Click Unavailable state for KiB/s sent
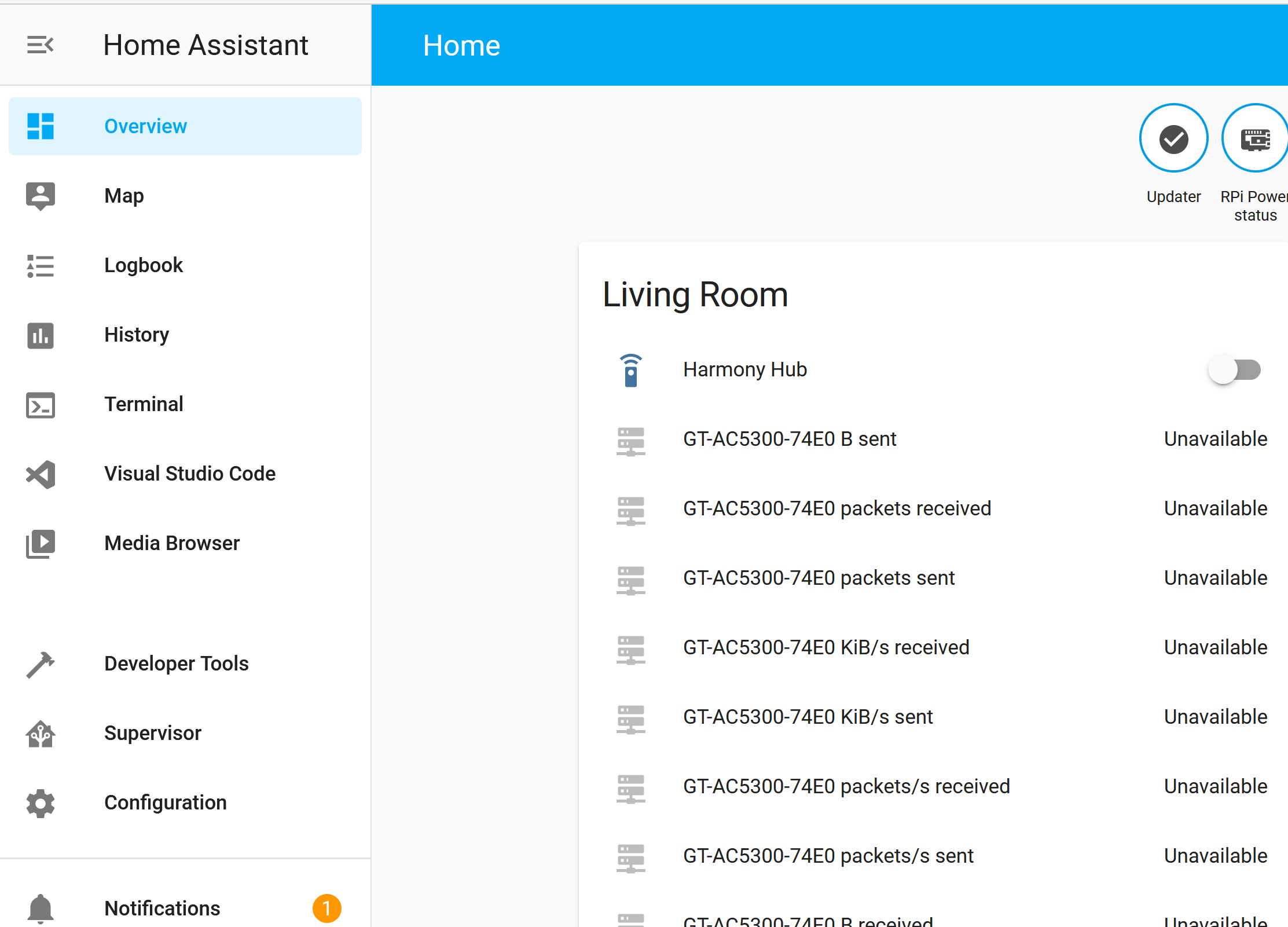 click(1216, 717)
